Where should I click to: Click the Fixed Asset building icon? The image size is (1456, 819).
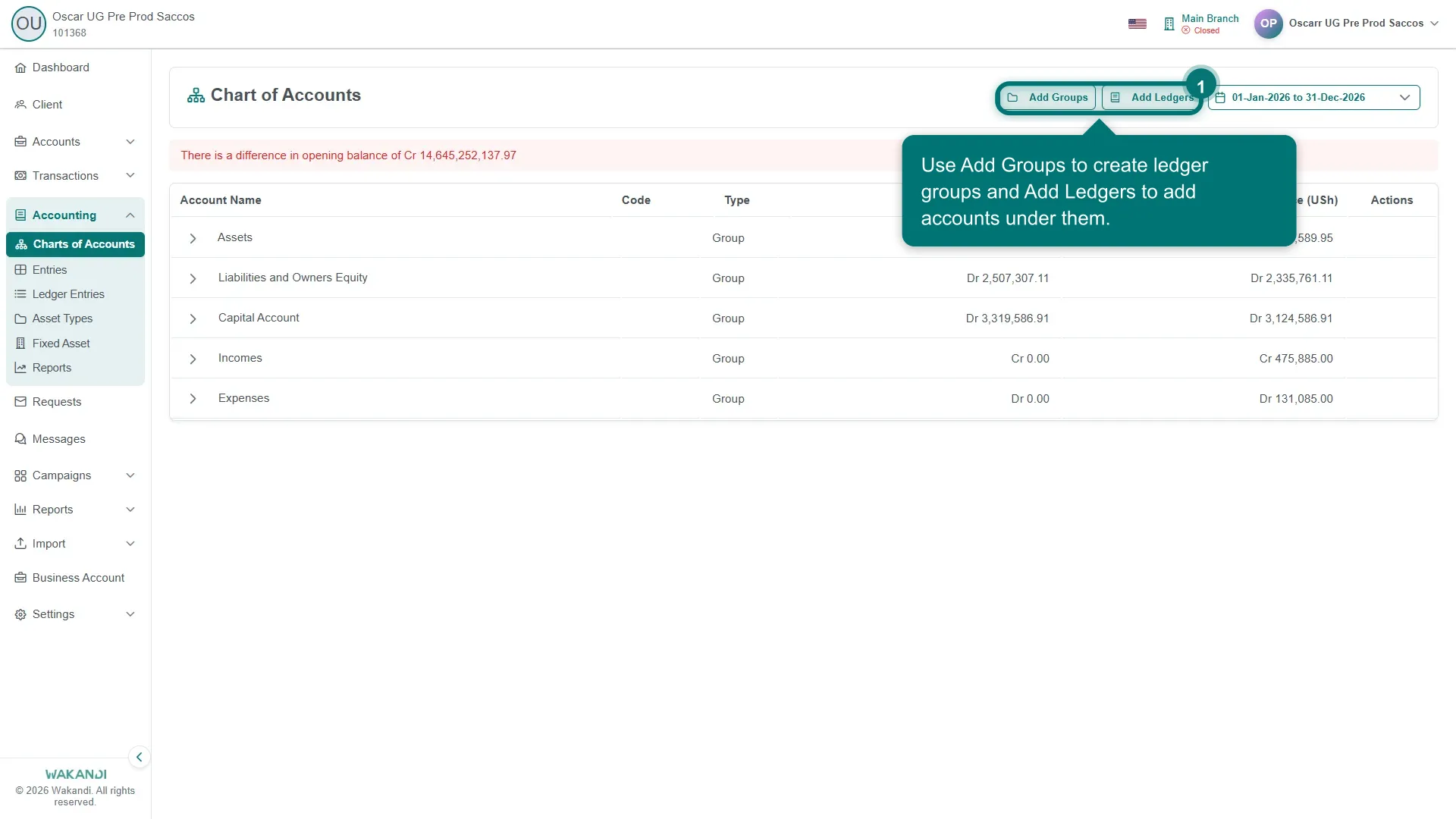point(20,344)
